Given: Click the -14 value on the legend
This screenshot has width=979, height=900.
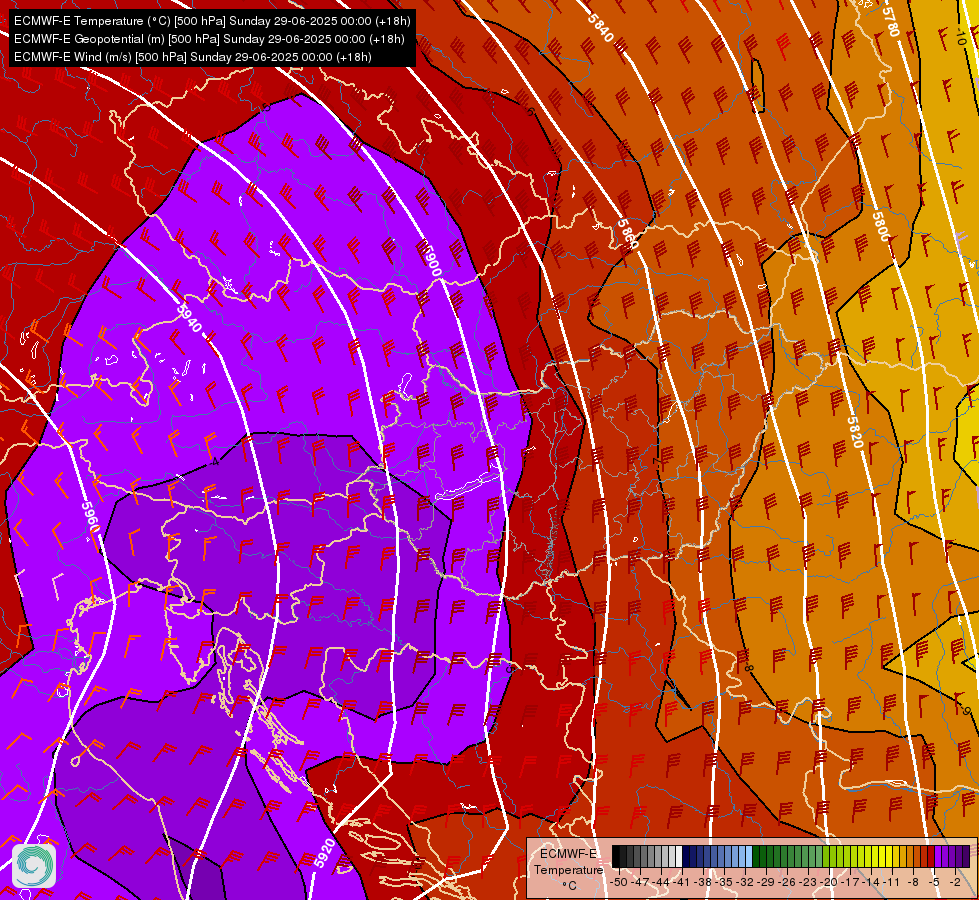Looking at the screenshot, I should 871,882.
